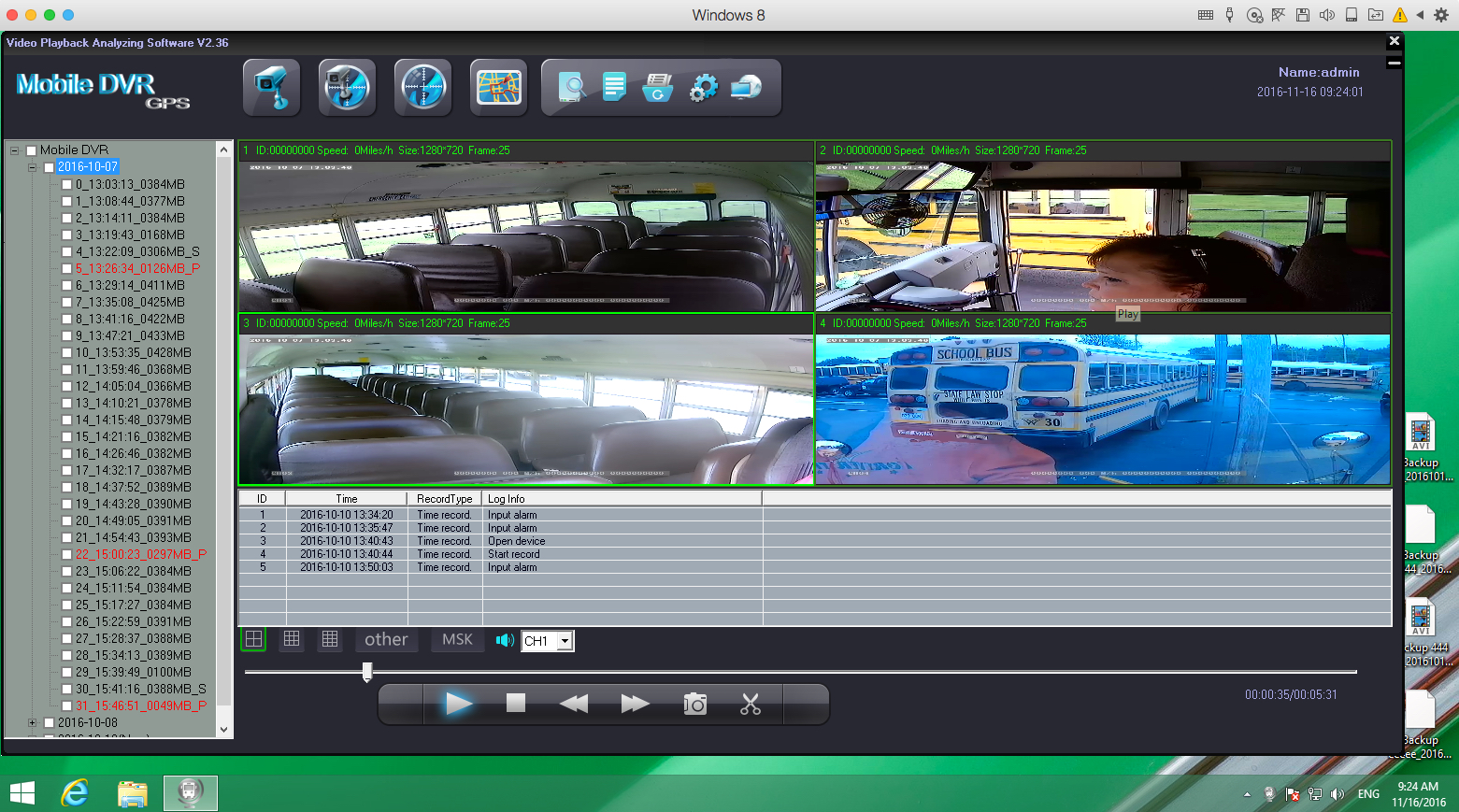The width and height of the screenshot is (1459, 812).
Task: Open the CH1 audio channel dropdown
Action: click(565, 641)
